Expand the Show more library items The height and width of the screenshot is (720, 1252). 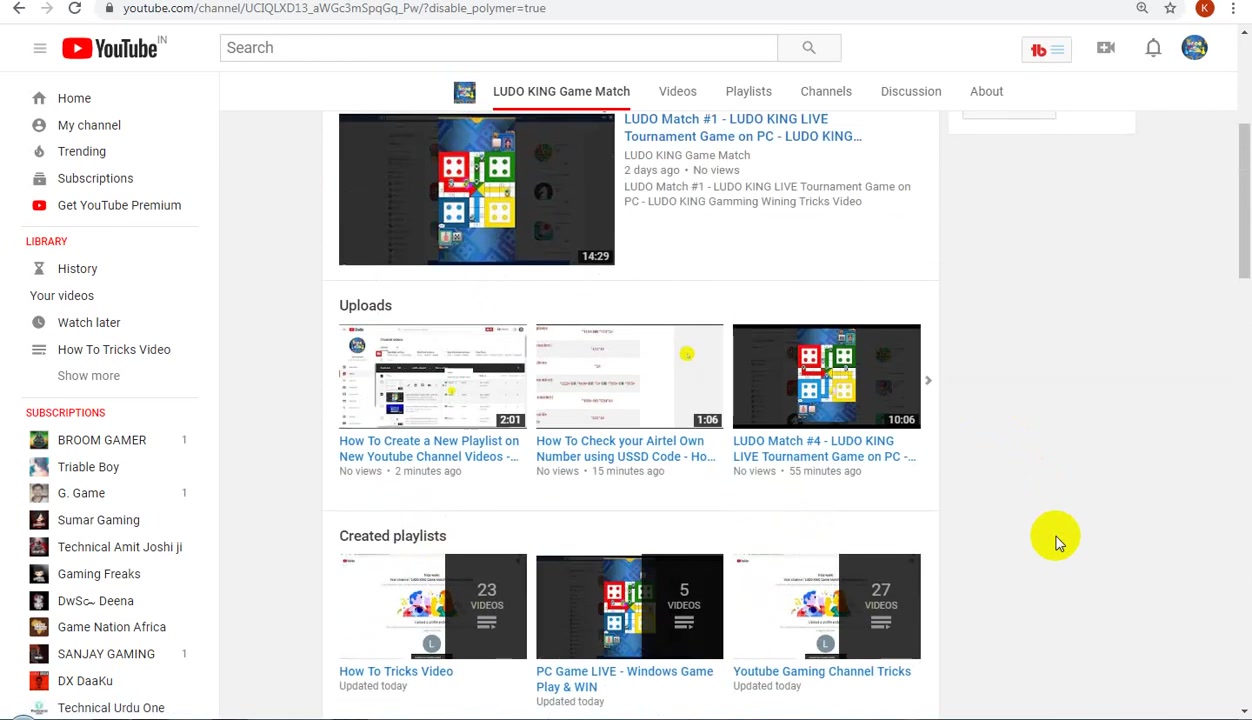(89, 376)
